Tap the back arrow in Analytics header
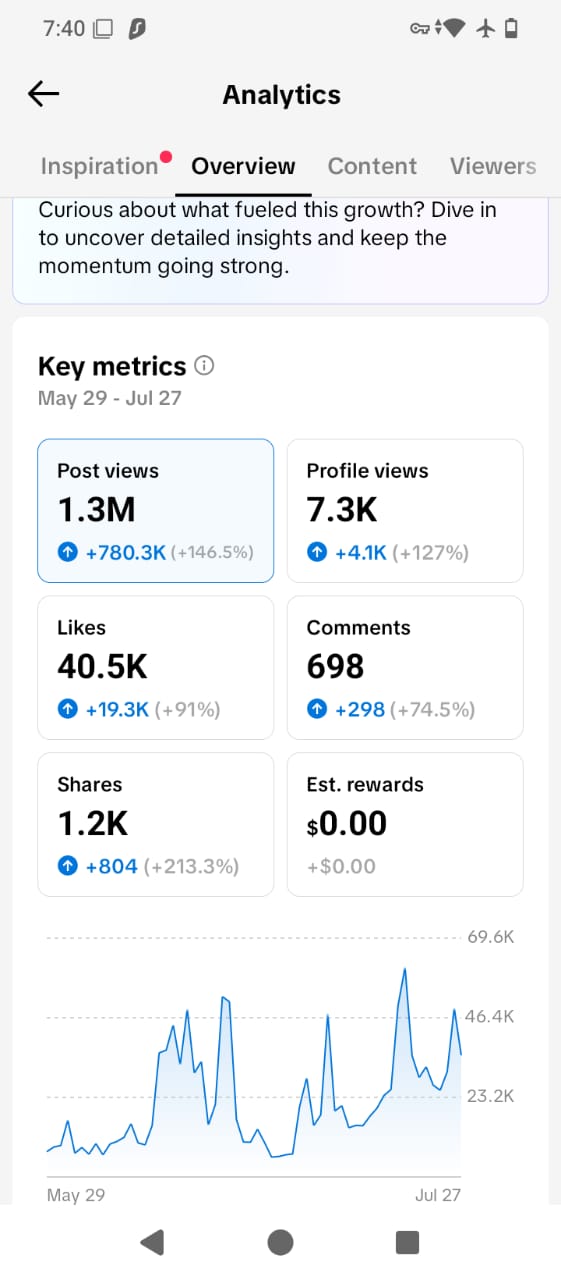Viewport: 561px width, 1280px height. coord(44,94)
